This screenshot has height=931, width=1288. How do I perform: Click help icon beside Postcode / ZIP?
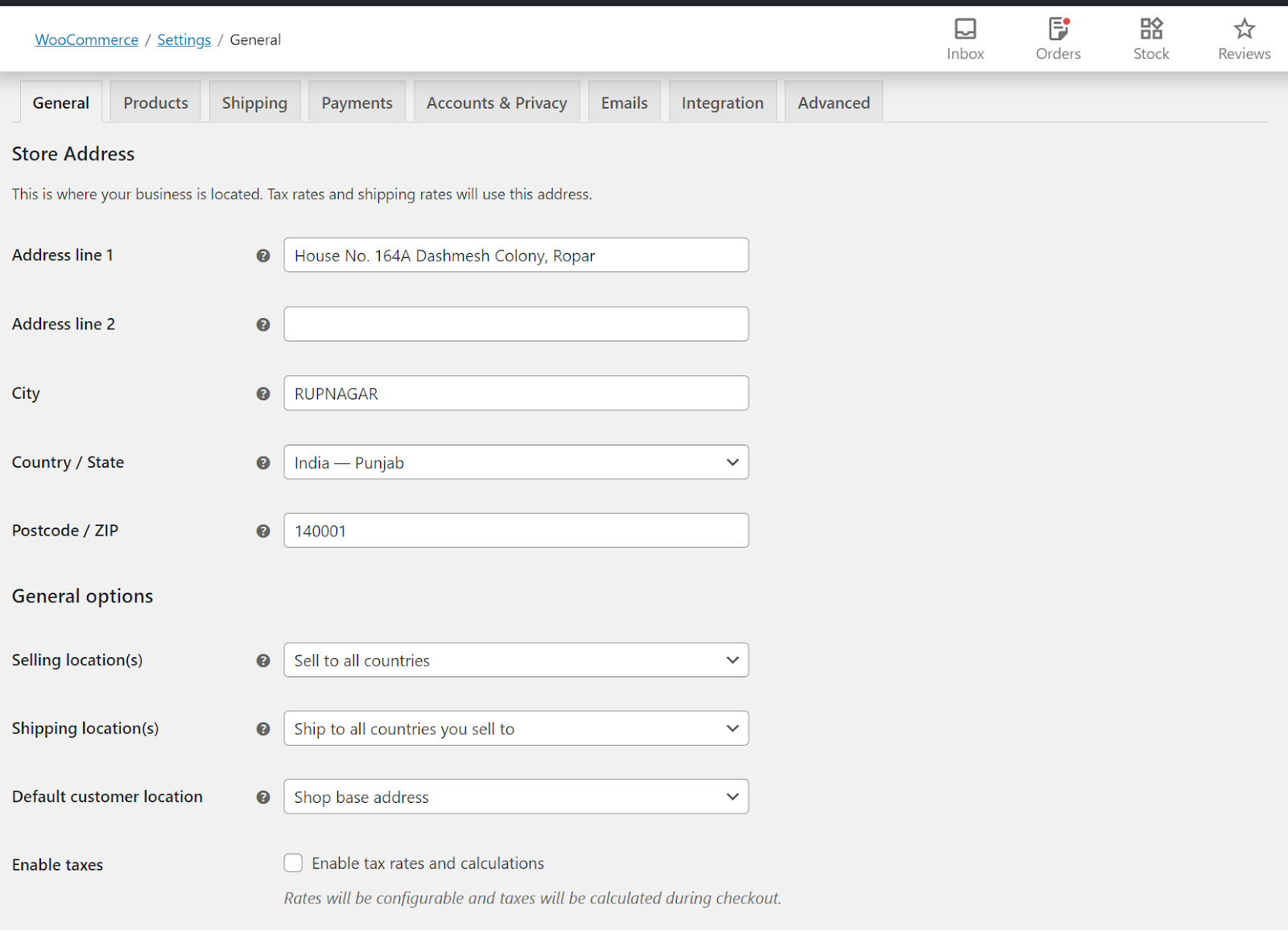click(263, 532)
